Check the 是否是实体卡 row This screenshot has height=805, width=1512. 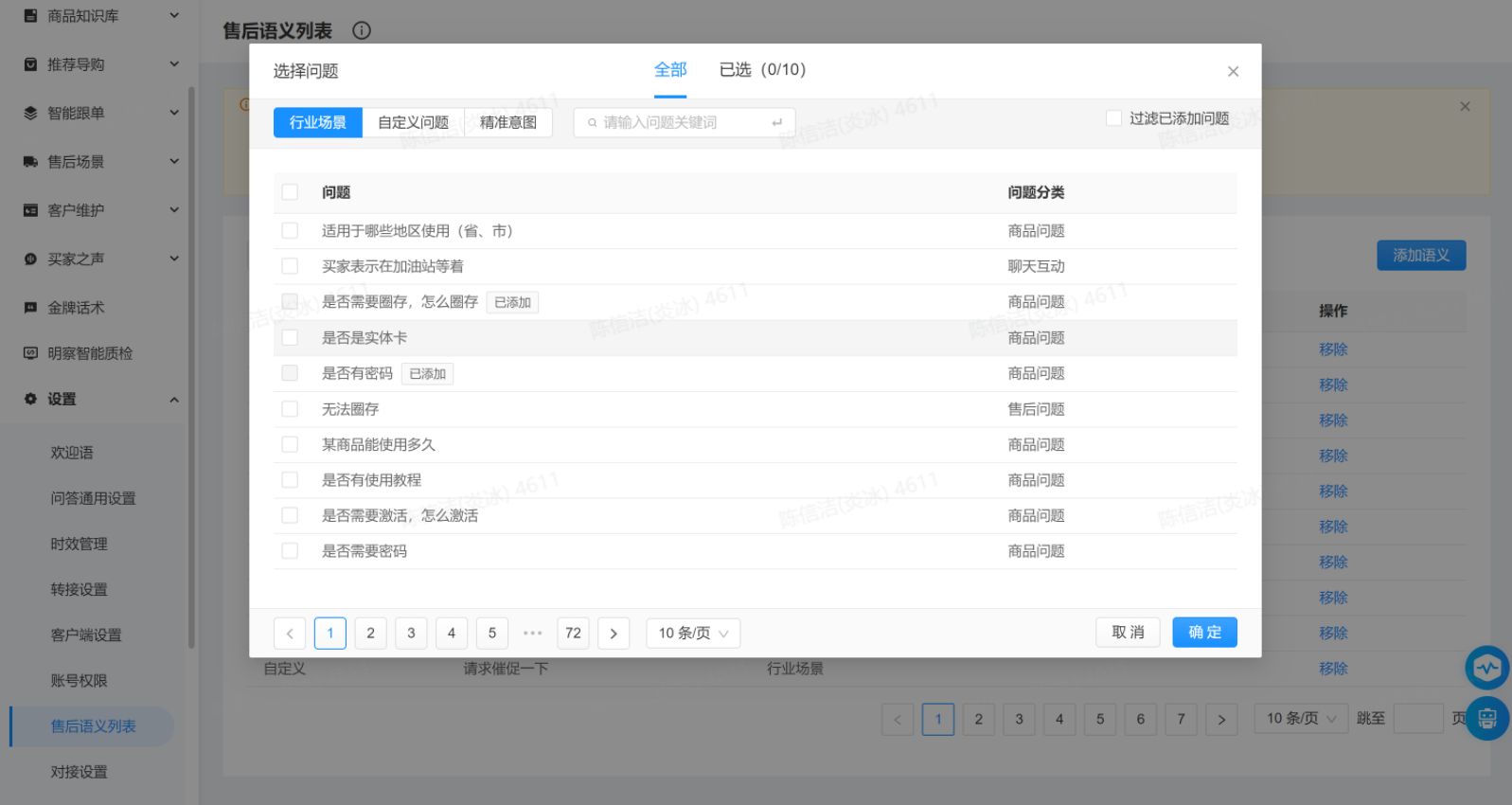(x=290, y=337)
